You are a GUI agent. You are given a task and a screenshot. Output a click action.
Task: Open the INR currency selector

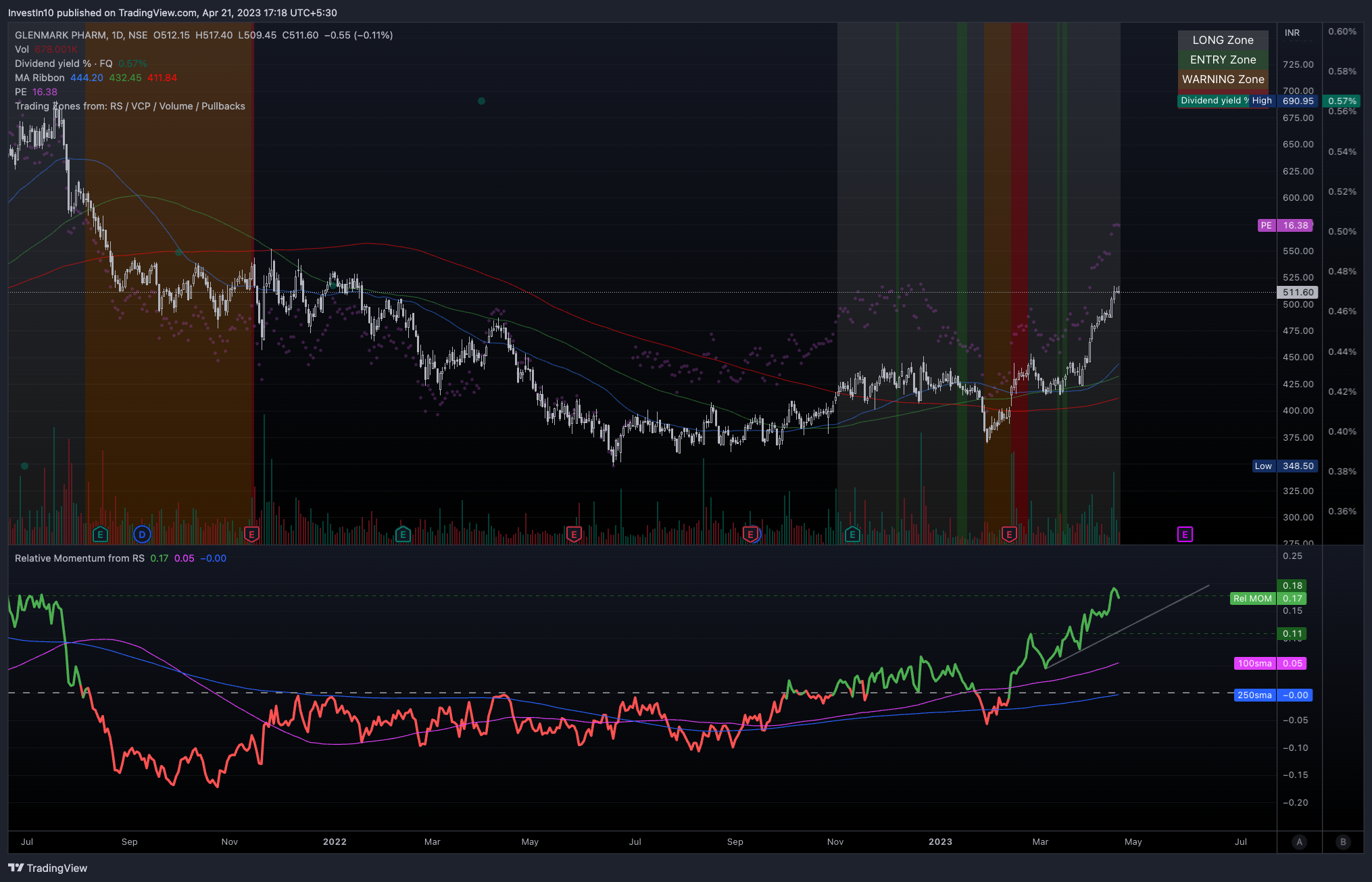[1292, 32]
